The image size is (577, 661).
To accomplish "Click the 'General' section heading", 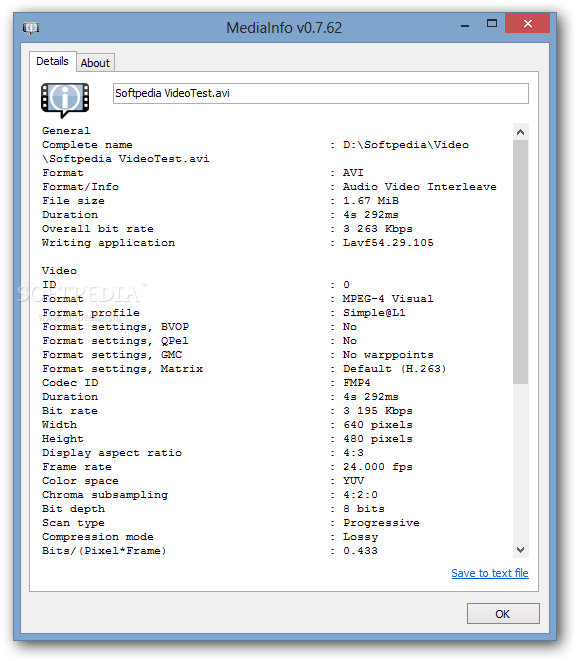I will click(x=66, y=131).
